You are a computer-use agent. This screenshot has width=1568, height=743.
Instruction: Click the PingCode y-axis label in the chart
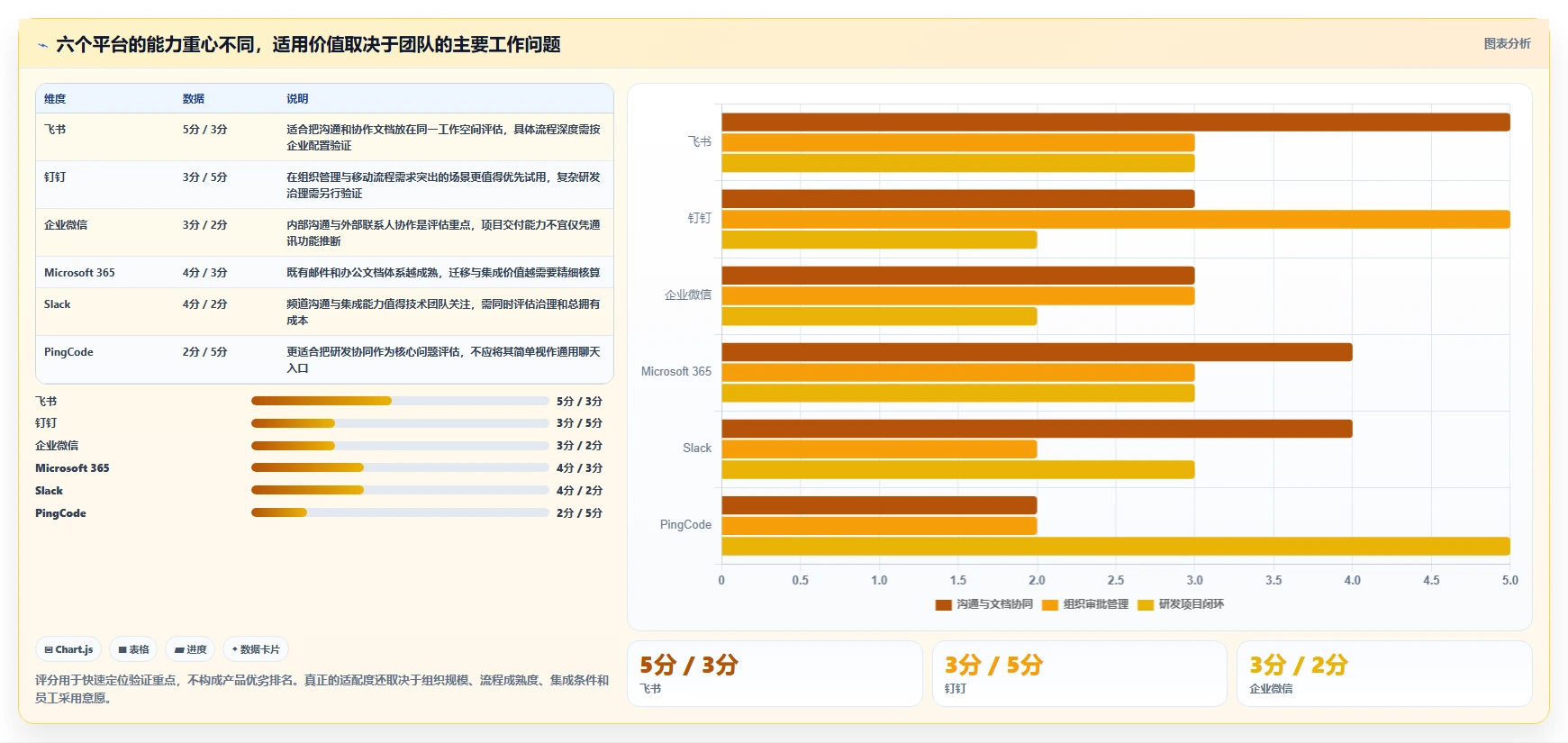point(685,525)
